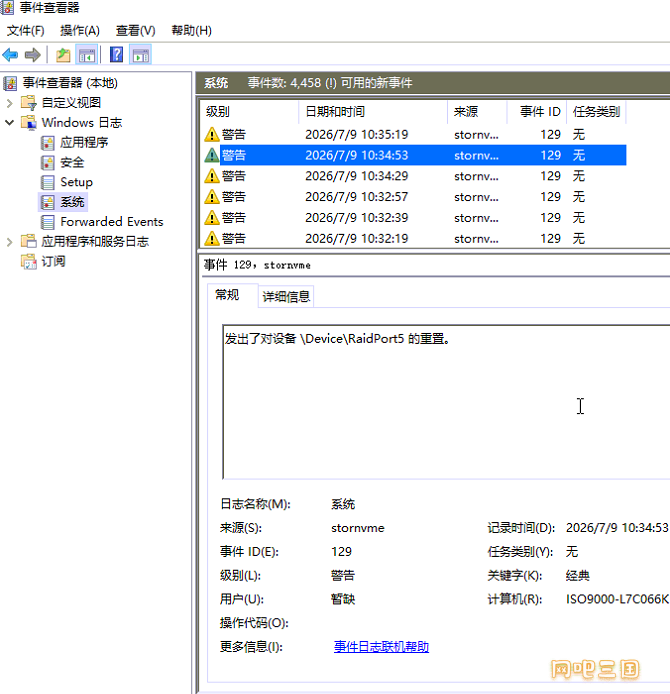
Task: Click the event description text box
Action: click(x=446, y=402)
